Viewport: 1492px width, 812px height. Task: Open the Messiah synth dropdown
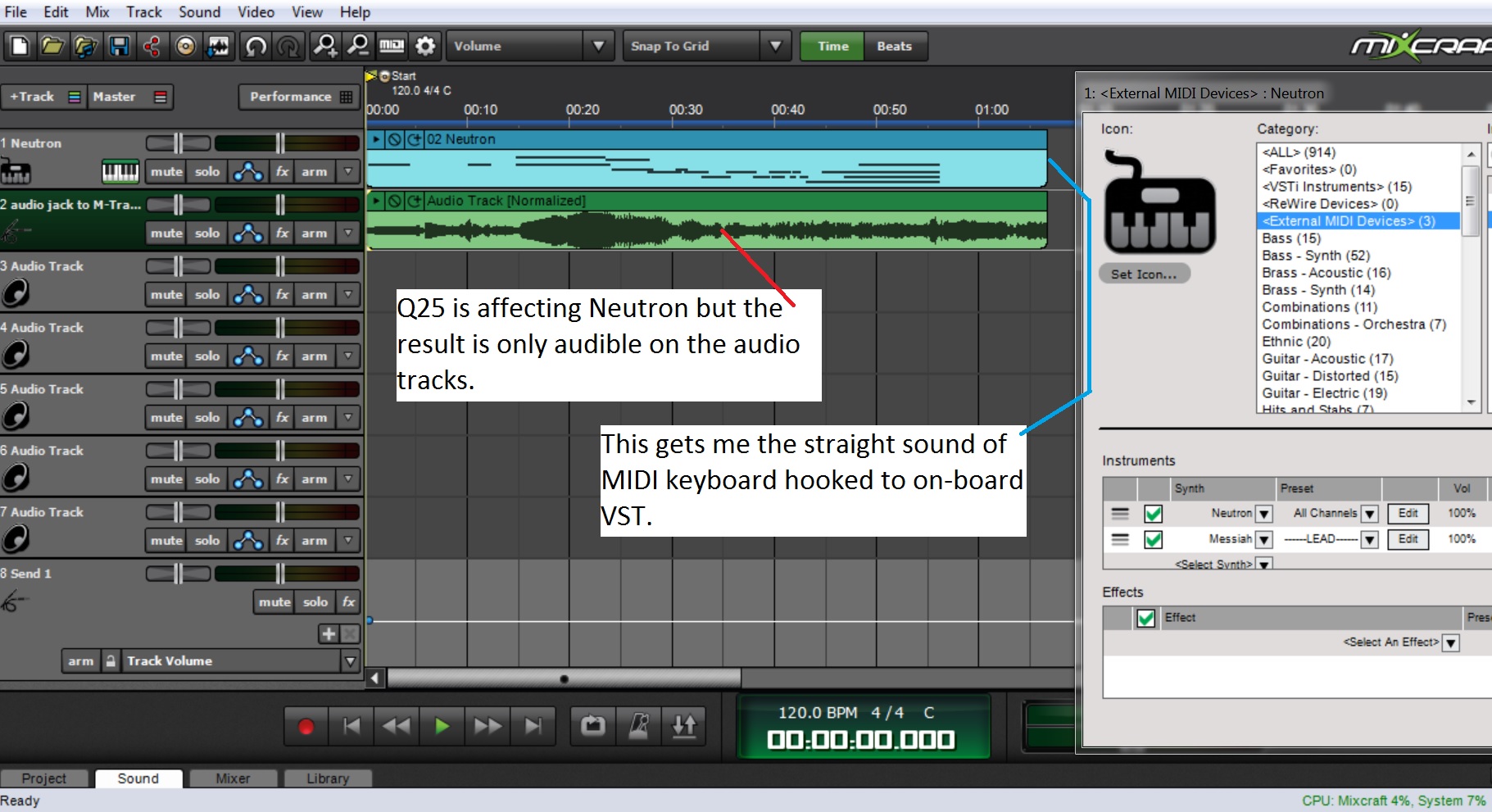[x=1264, y=539]
